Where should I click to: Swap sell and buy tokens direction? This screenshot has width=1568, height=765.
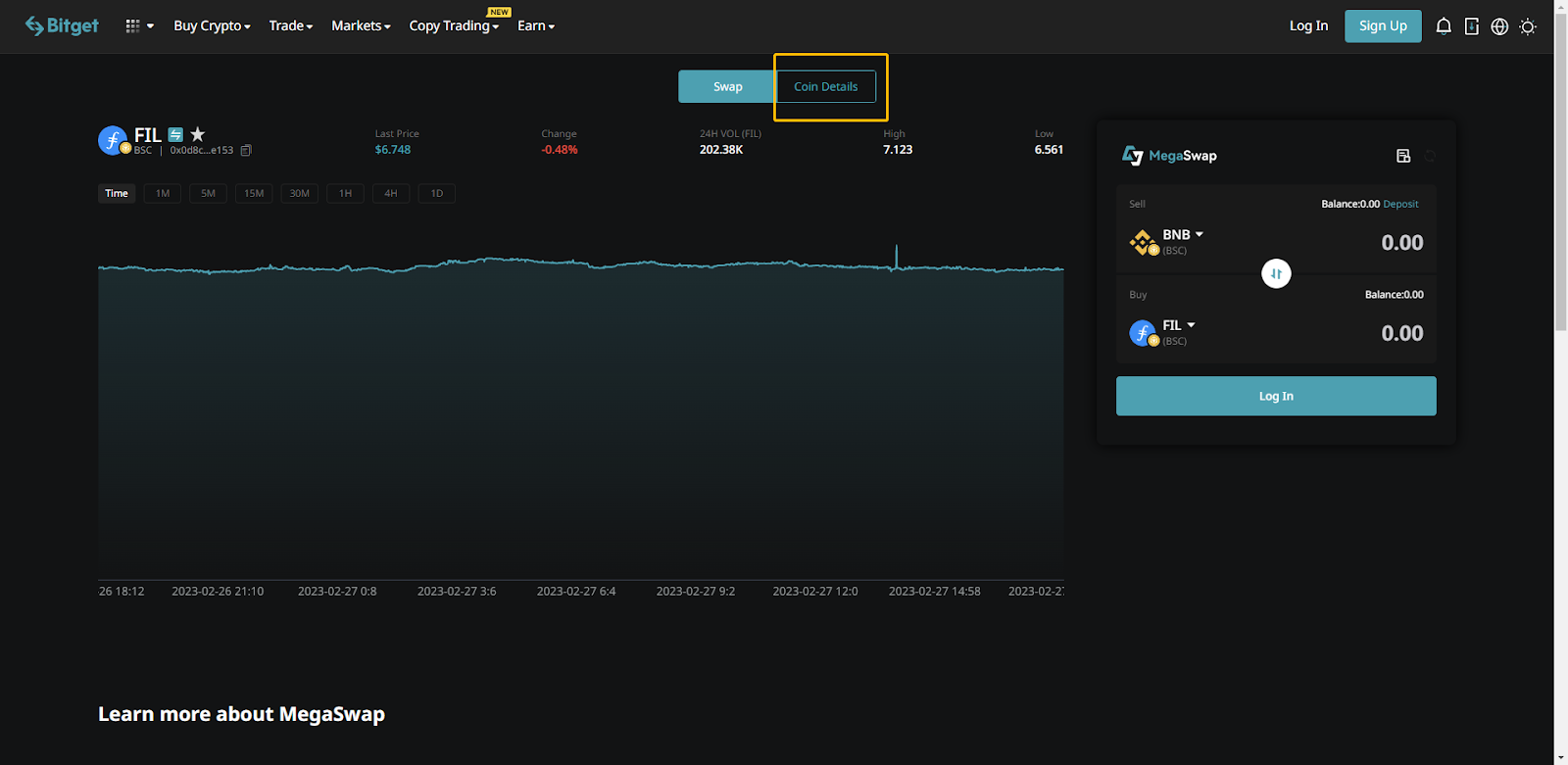(1276, 273)
